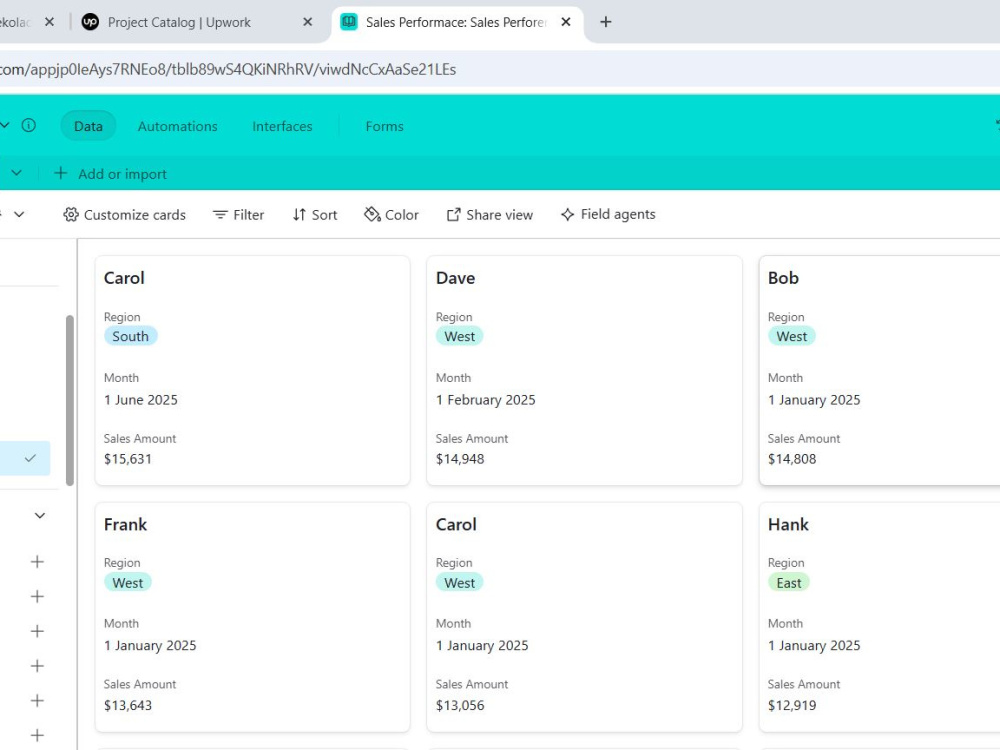Click the '$14,948' sales amount

click(460, 459)
